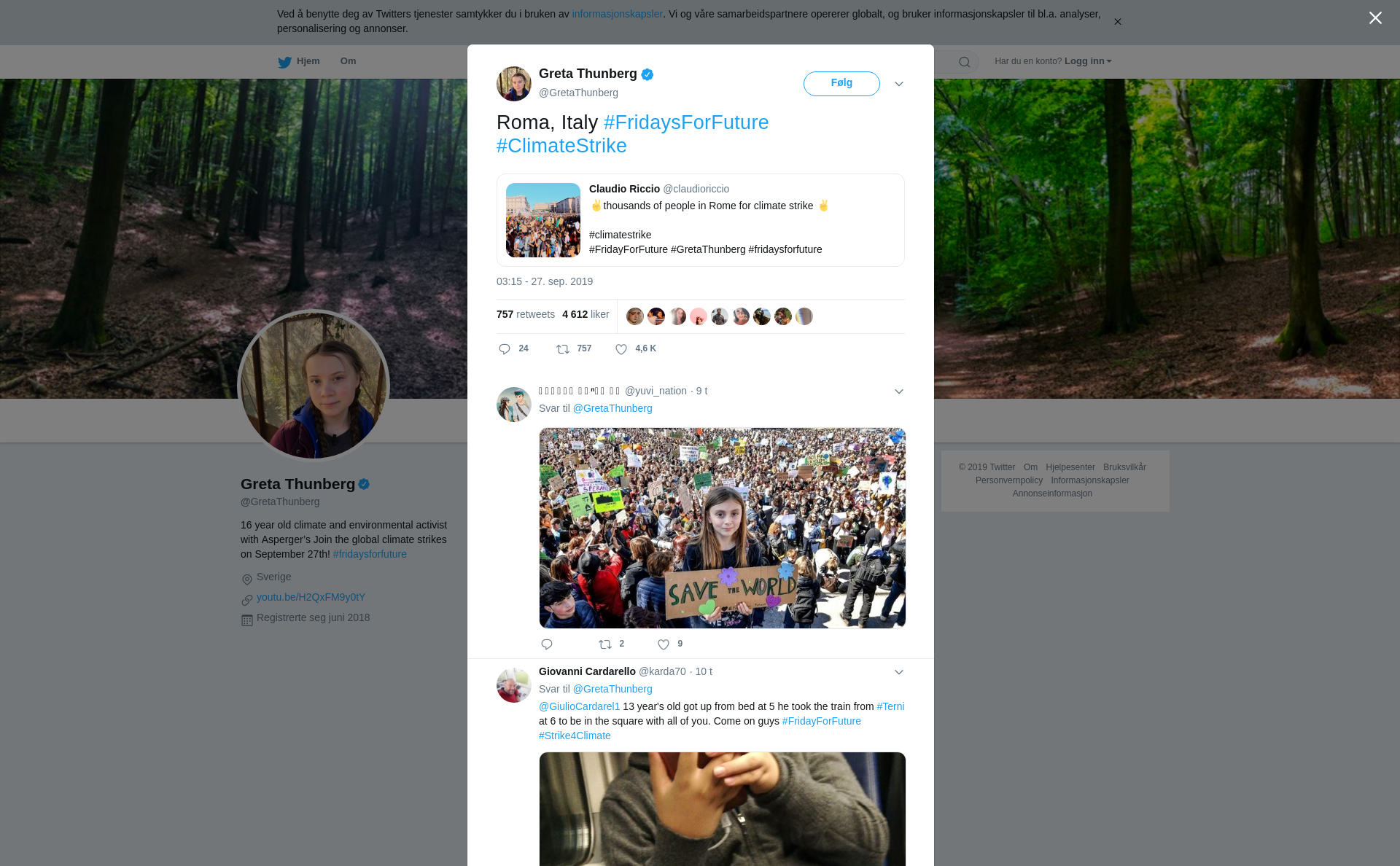Open the Om menu item

348,61
